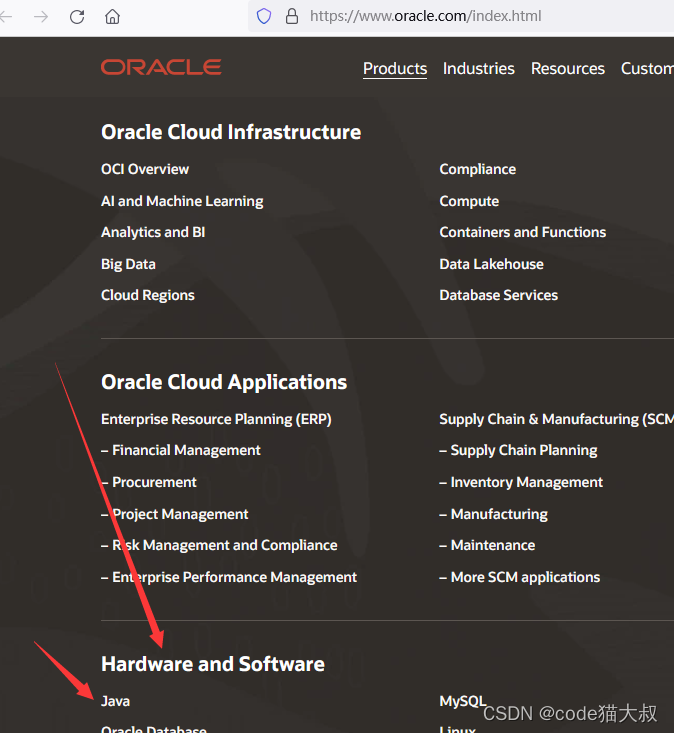Click the Oracle Cloud Applications heading
The image size is (674, 733).
point(224,382)
